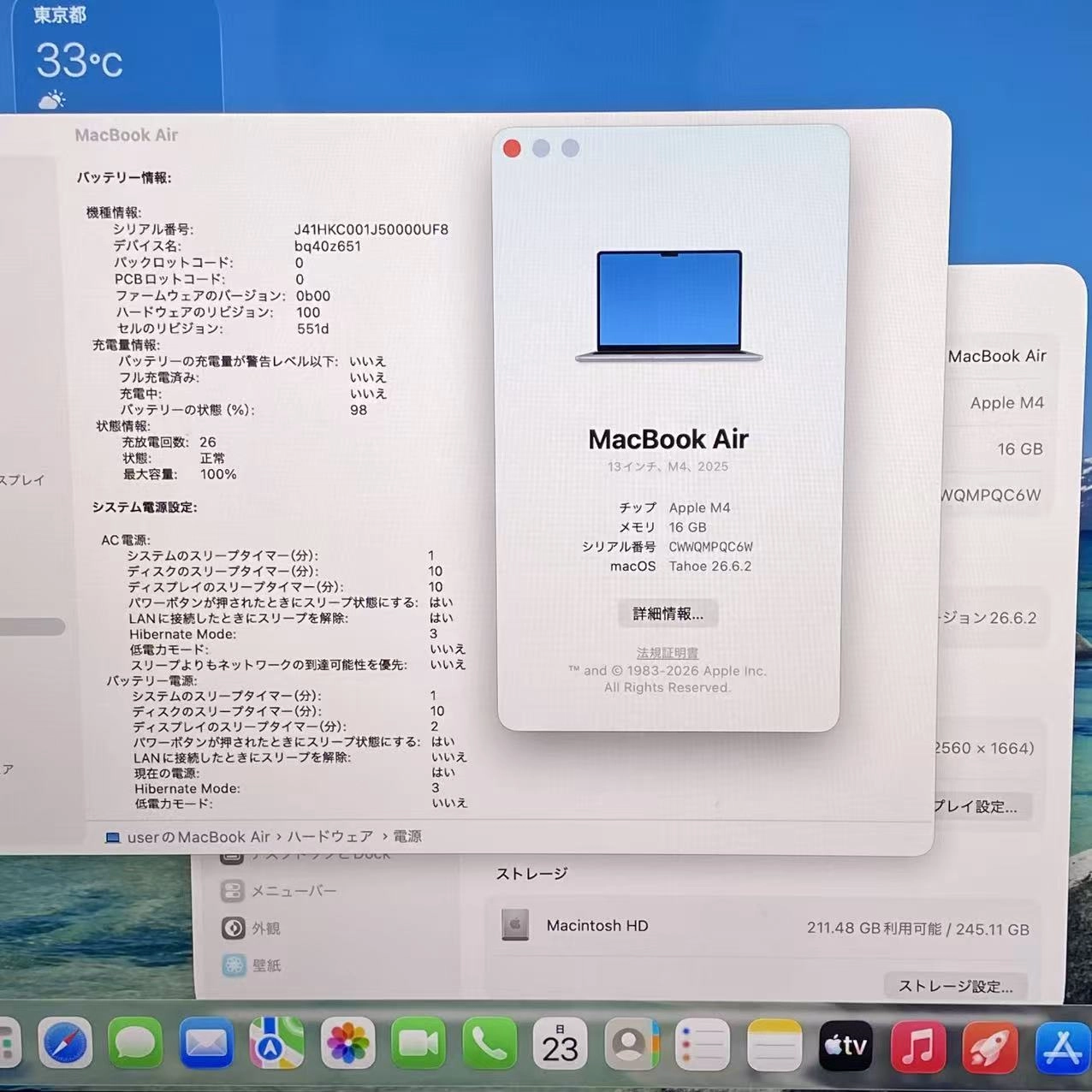
Task: Open Safari from the Dock
Action: coord(64,1043)
